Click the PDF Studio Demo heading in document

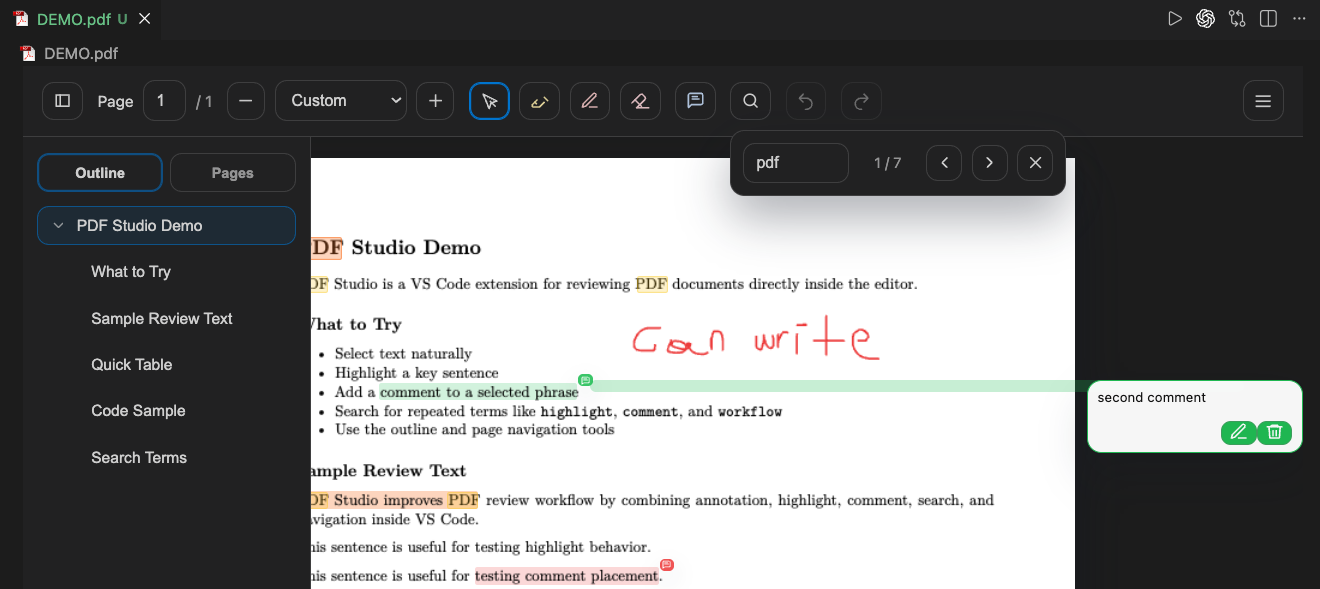tap(396, 248)
